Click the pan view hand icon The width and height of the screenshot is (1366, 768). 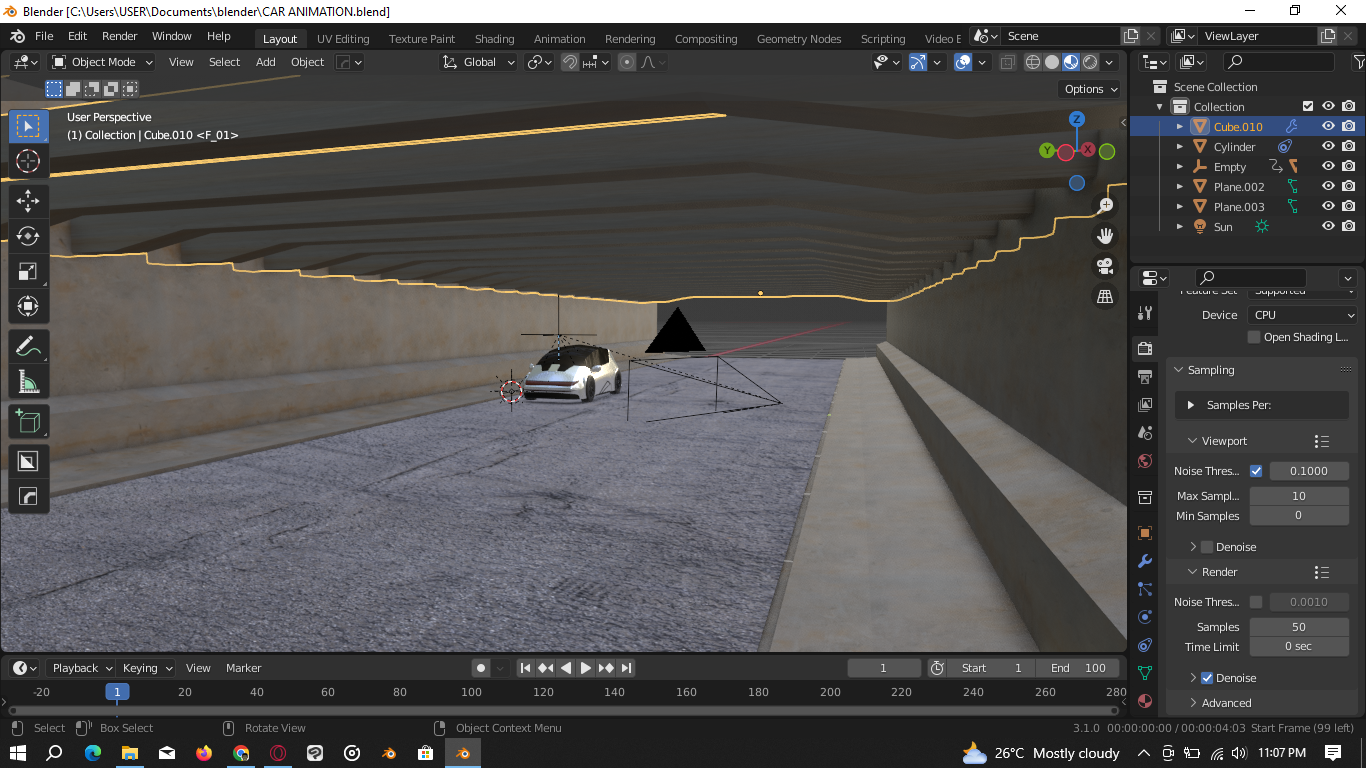1105,236
